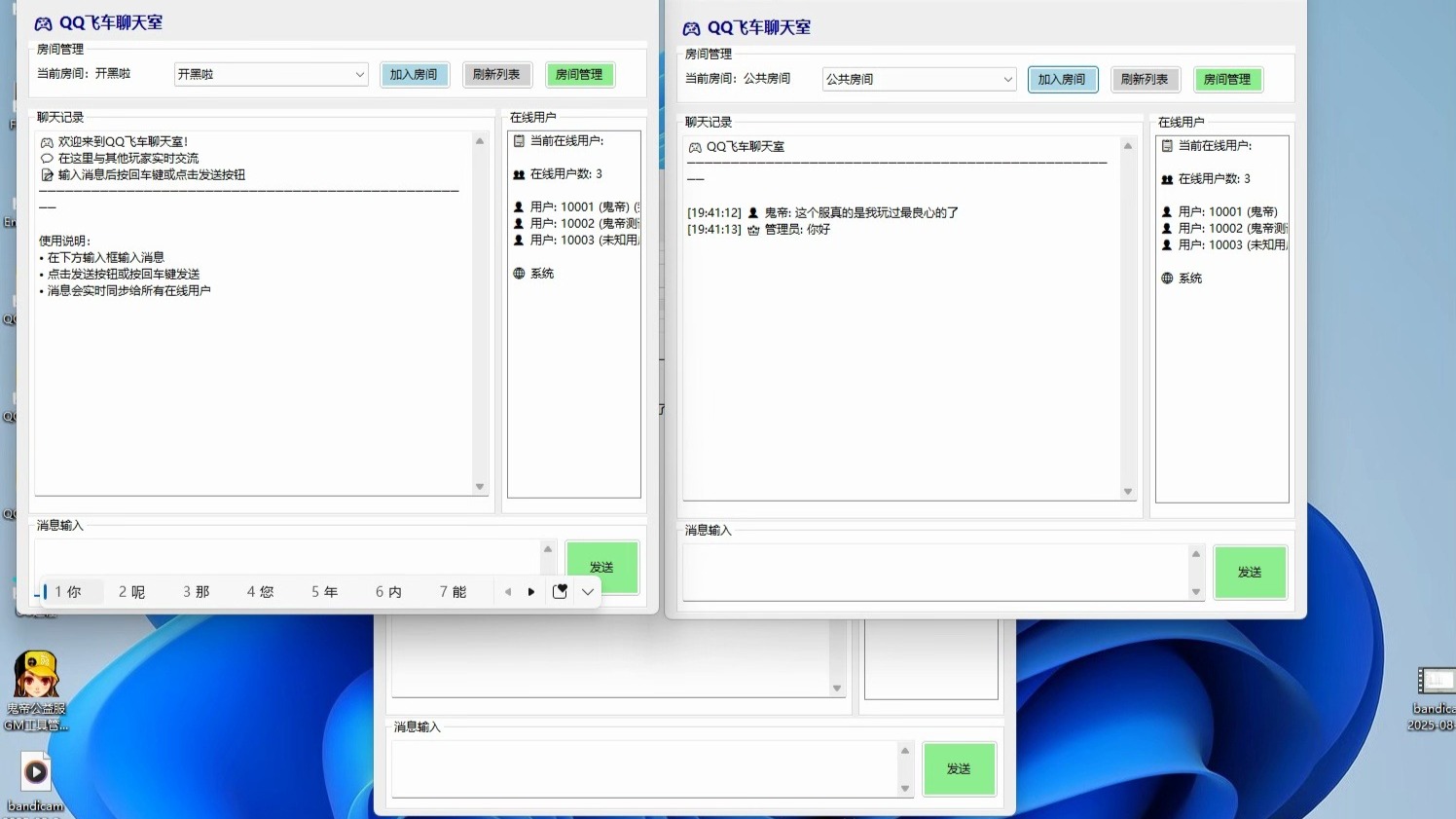Click globe 系统 icon in left user list
Viewport: 1456px width, 819px height.
[x=519, y=274]
